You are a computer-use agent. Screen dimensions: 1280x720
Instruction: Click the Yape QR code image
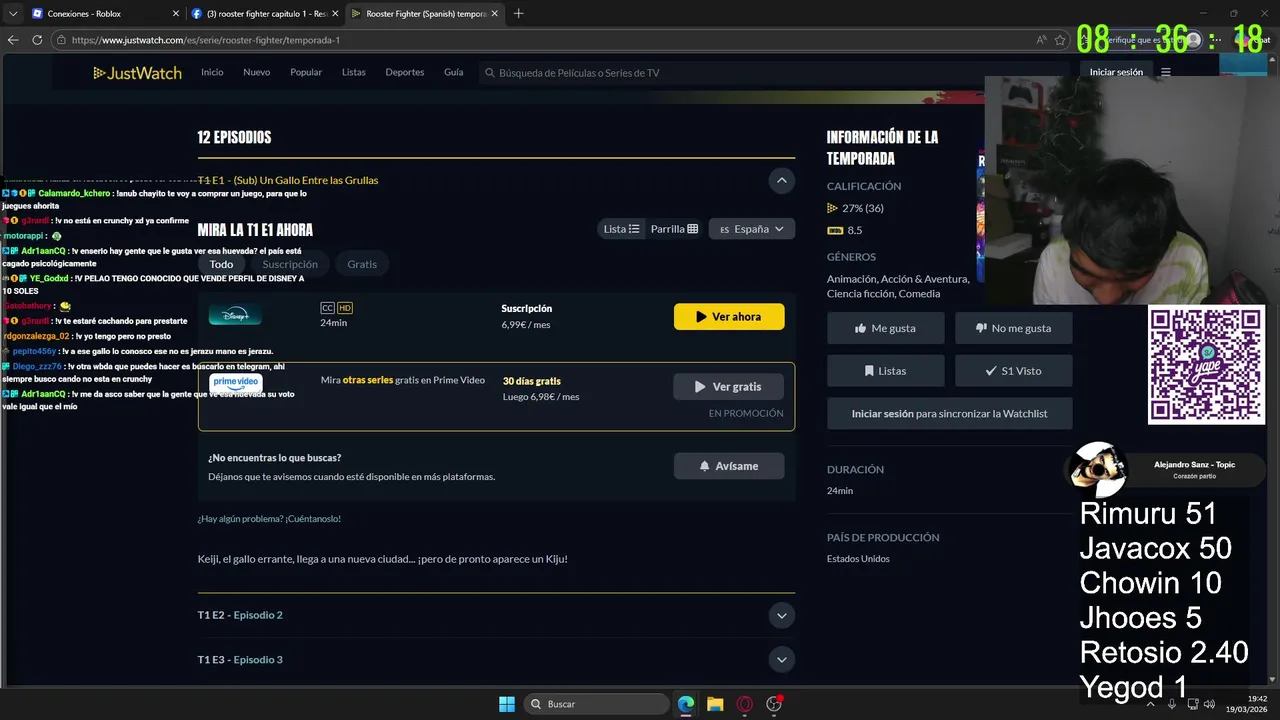click(1206, 365)
